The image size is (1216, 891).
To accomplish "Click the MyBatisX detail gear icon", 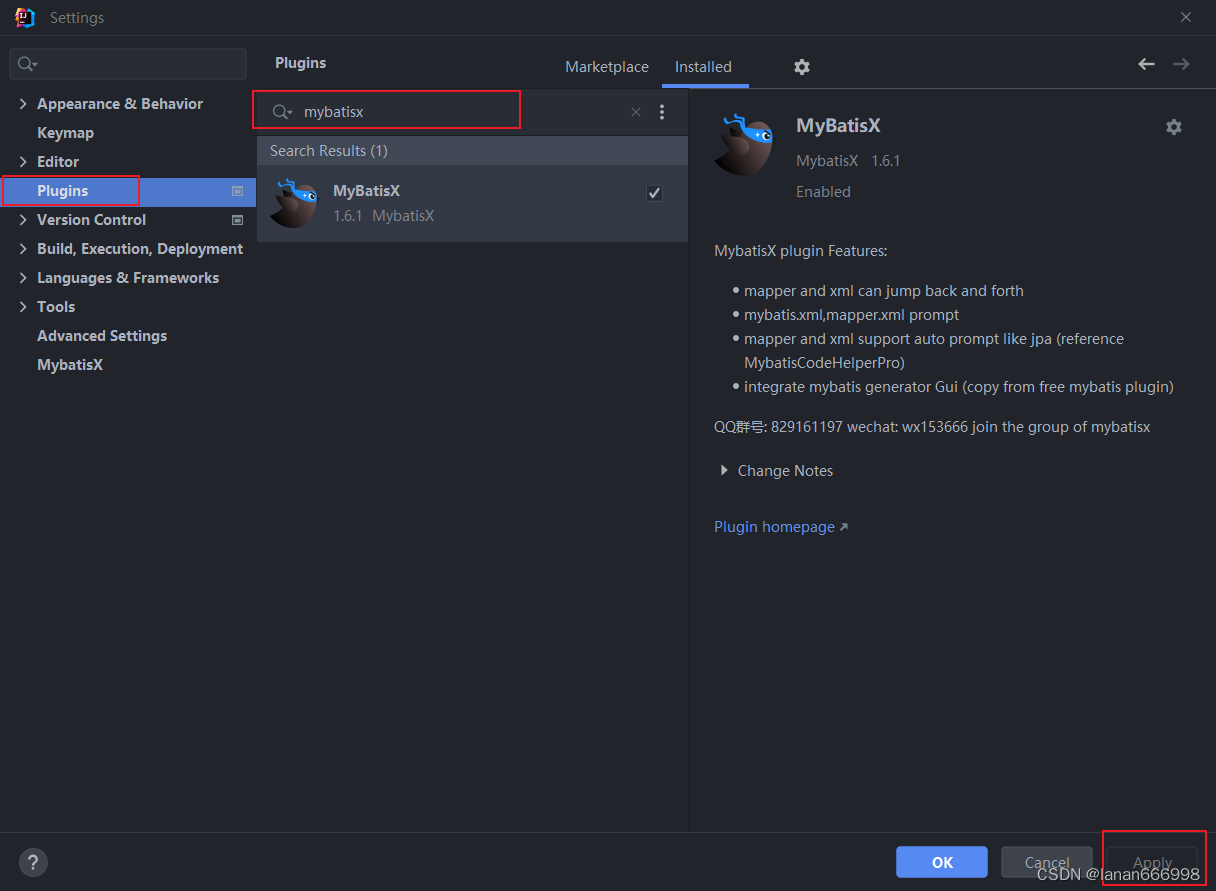I will pyautogui.click(x=1174, y=127).
